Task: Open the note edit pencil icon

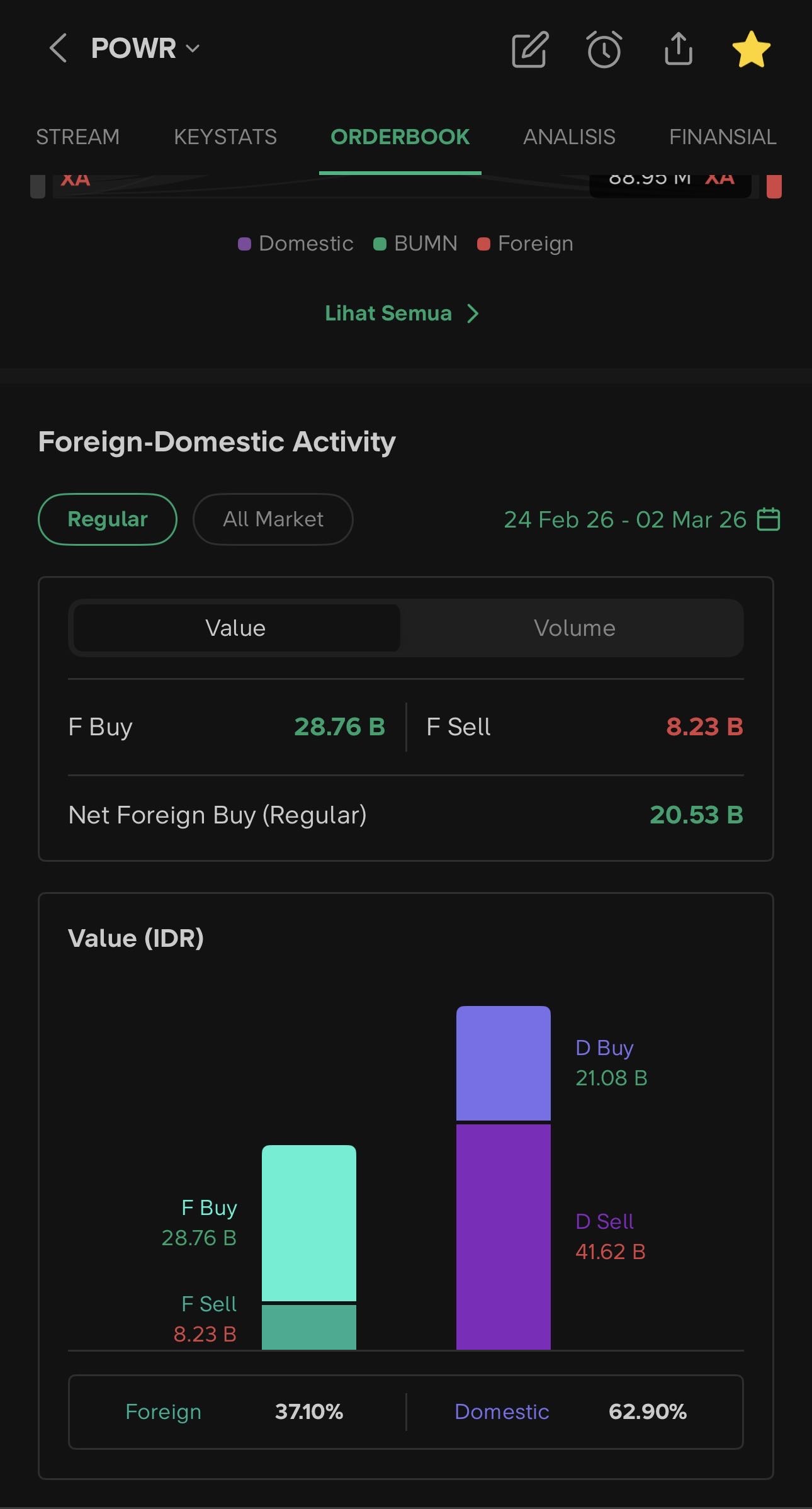Action: (x=529, y=50)
